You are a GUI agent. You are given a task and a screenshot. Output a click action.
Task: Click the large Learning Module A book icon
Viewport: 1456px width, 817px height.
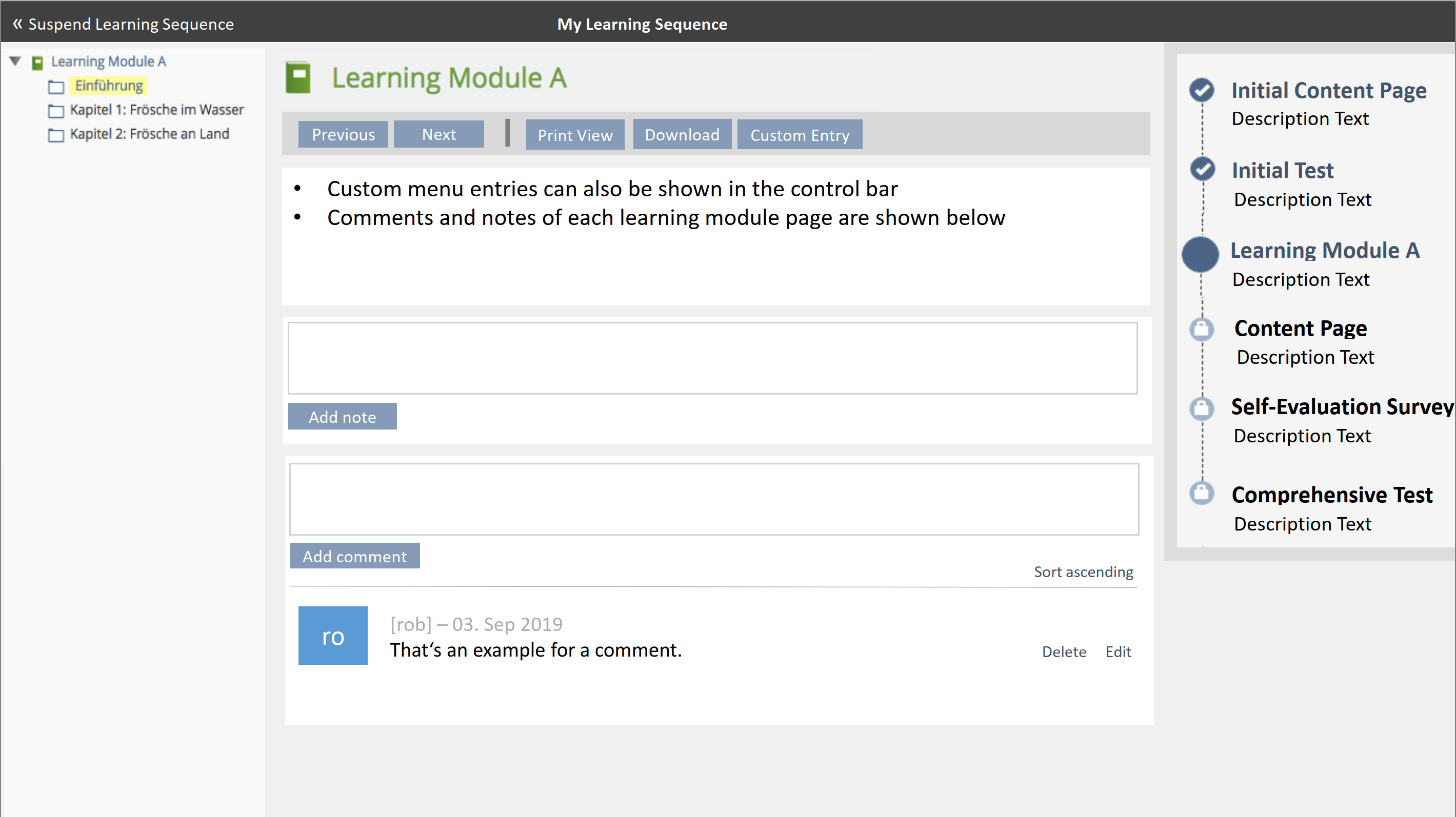pyautogui.click(x=298, y=77)
